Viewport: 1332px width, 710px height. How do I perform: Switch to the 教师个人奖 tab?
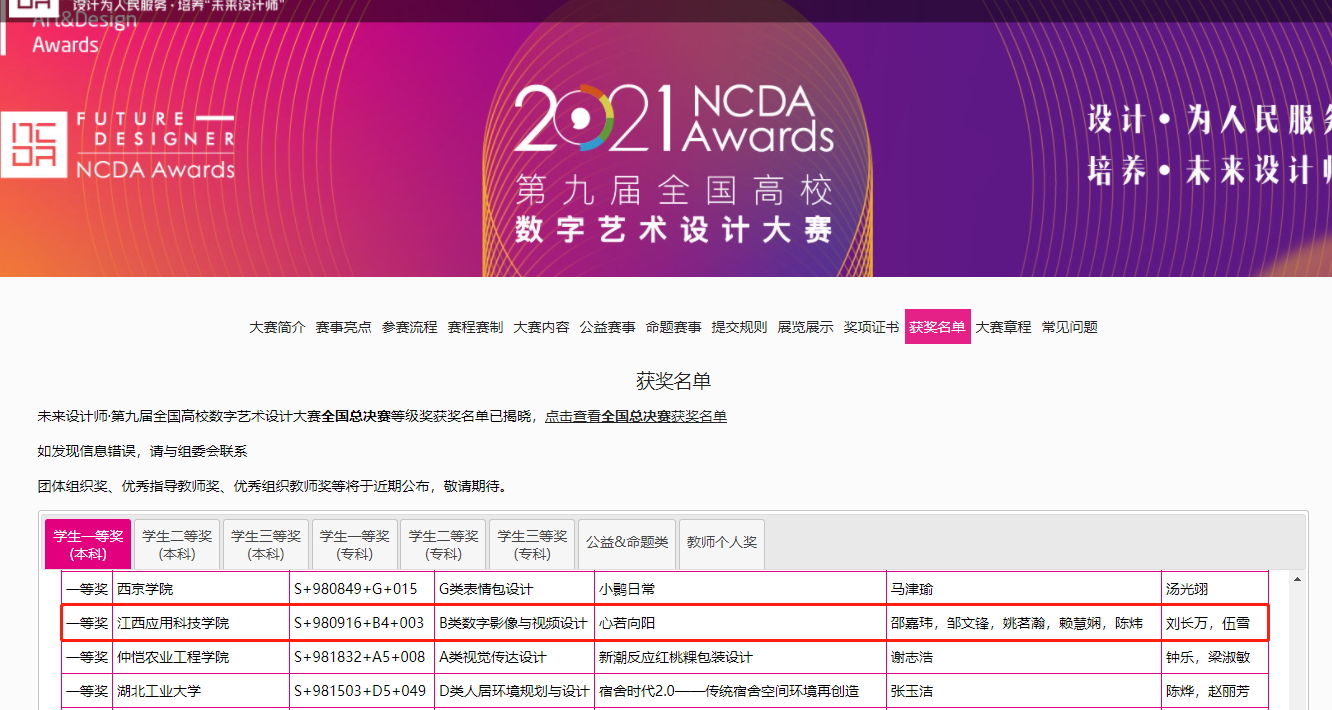pyautogui.click(x=722, y=542)
